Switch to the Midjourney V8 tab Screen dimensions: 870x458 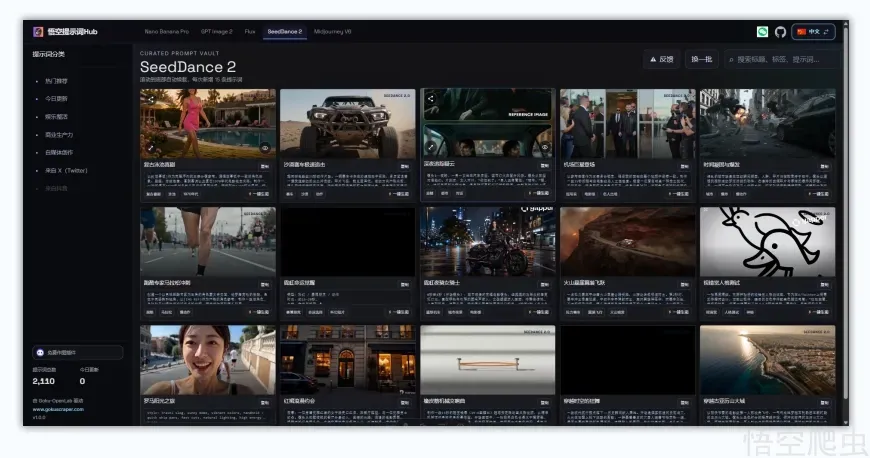(332, 32)
